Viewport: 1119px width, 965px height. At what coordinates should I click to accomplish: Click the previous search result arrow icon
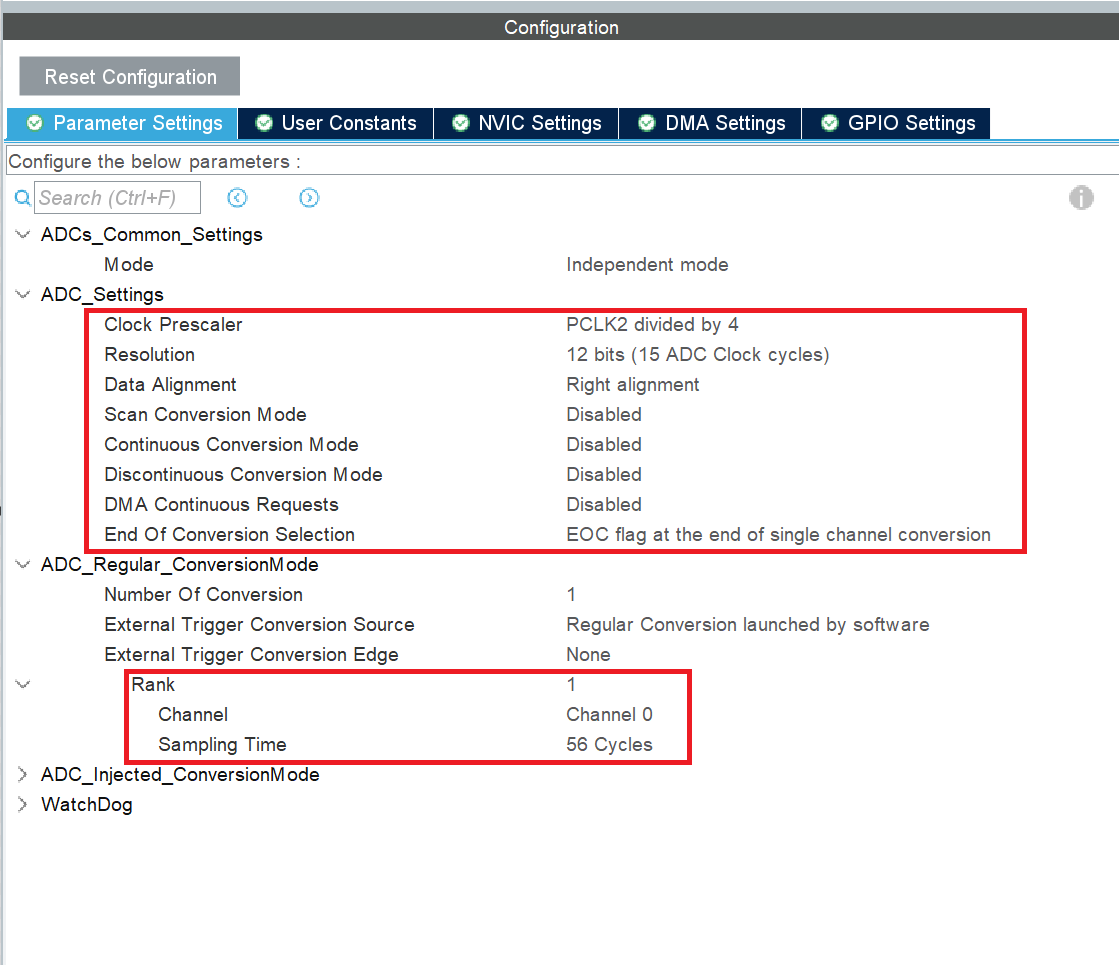pyautogui.click(x=237, y=197)
